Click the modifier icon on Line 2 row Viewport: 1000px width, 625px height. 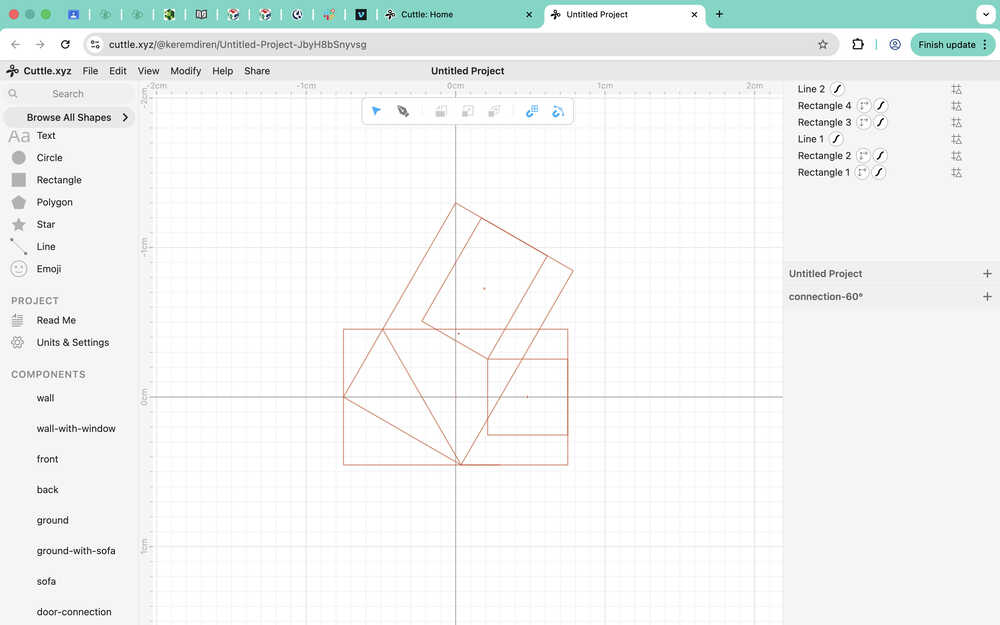coord(957,89)
